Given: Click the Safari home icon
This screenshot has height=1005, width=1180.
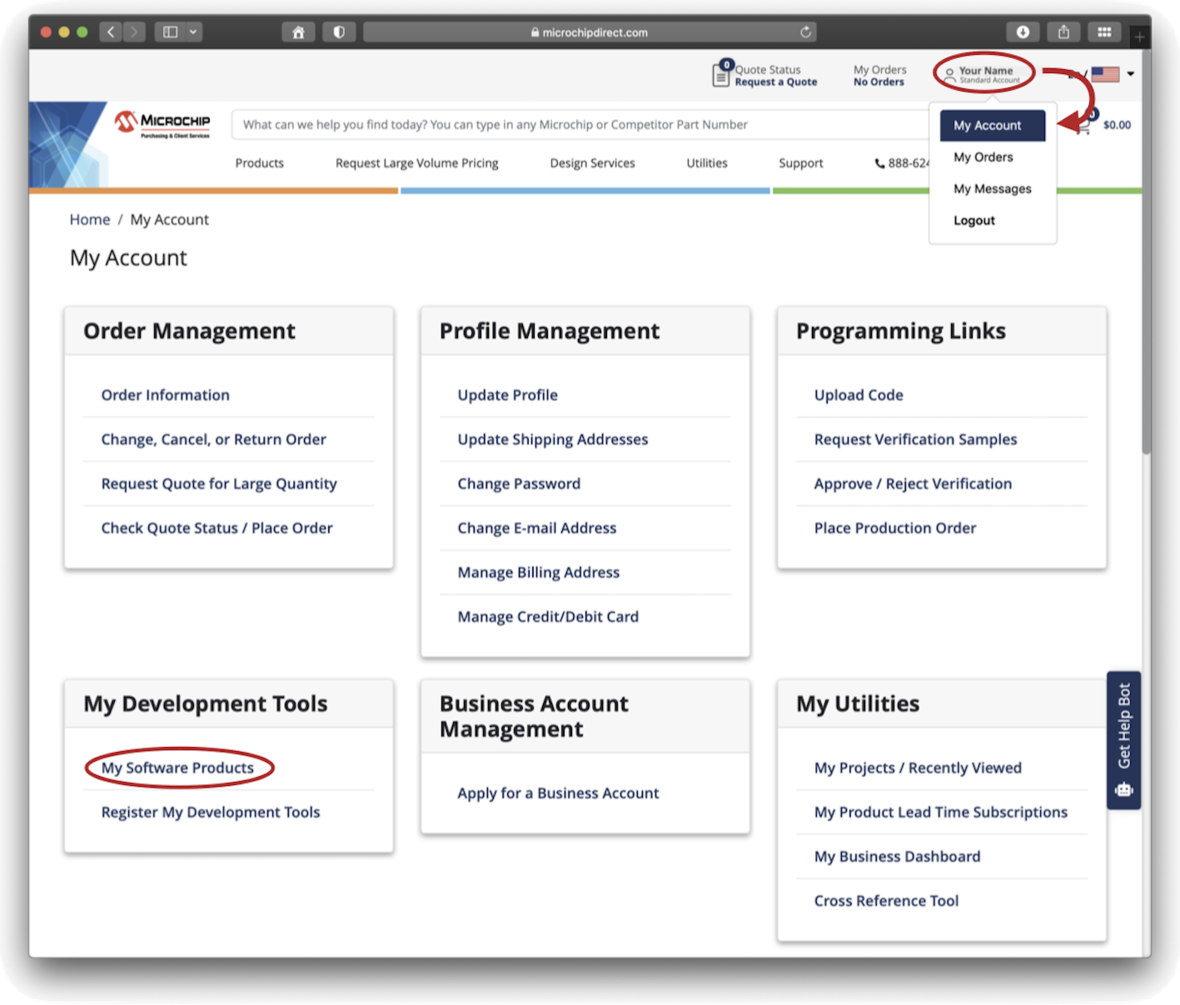Looking at the screenshot, I should pos(298,32).
